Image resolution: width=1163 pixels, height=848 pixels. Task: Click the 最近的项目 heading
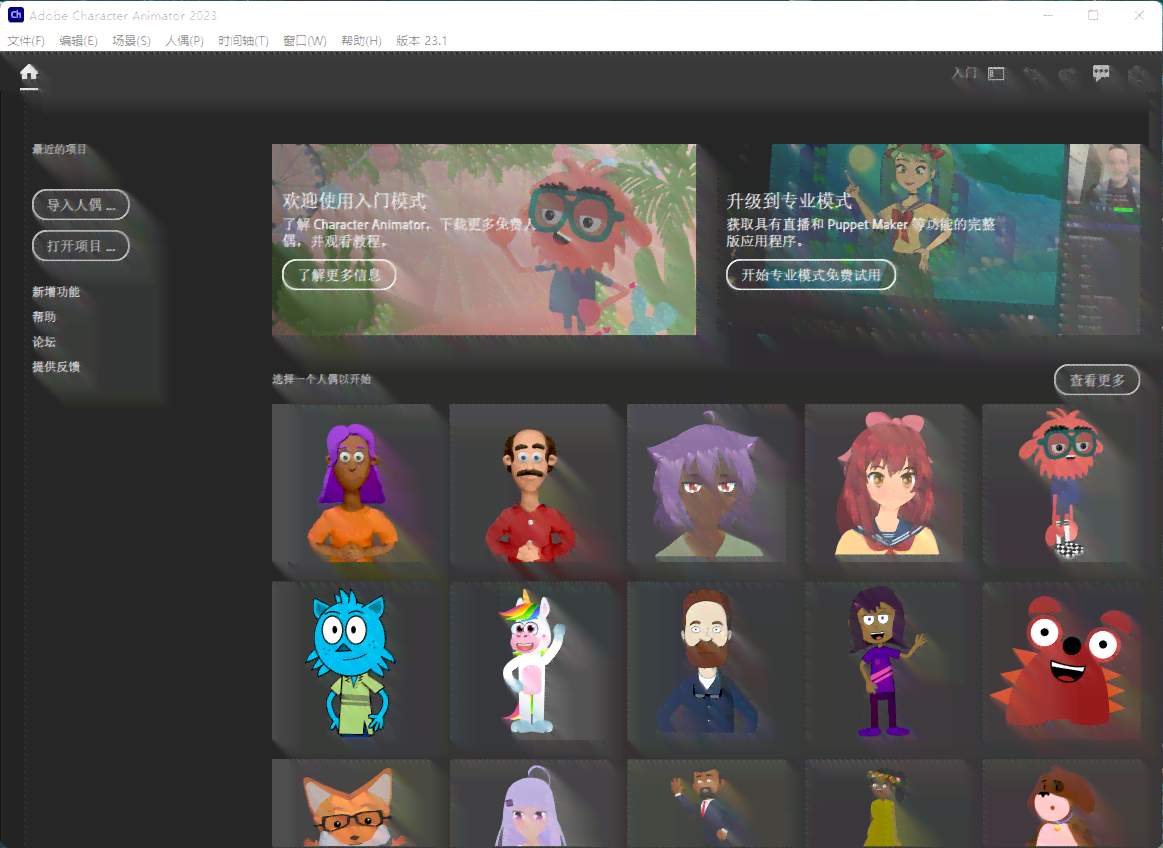tap(59, 149)
